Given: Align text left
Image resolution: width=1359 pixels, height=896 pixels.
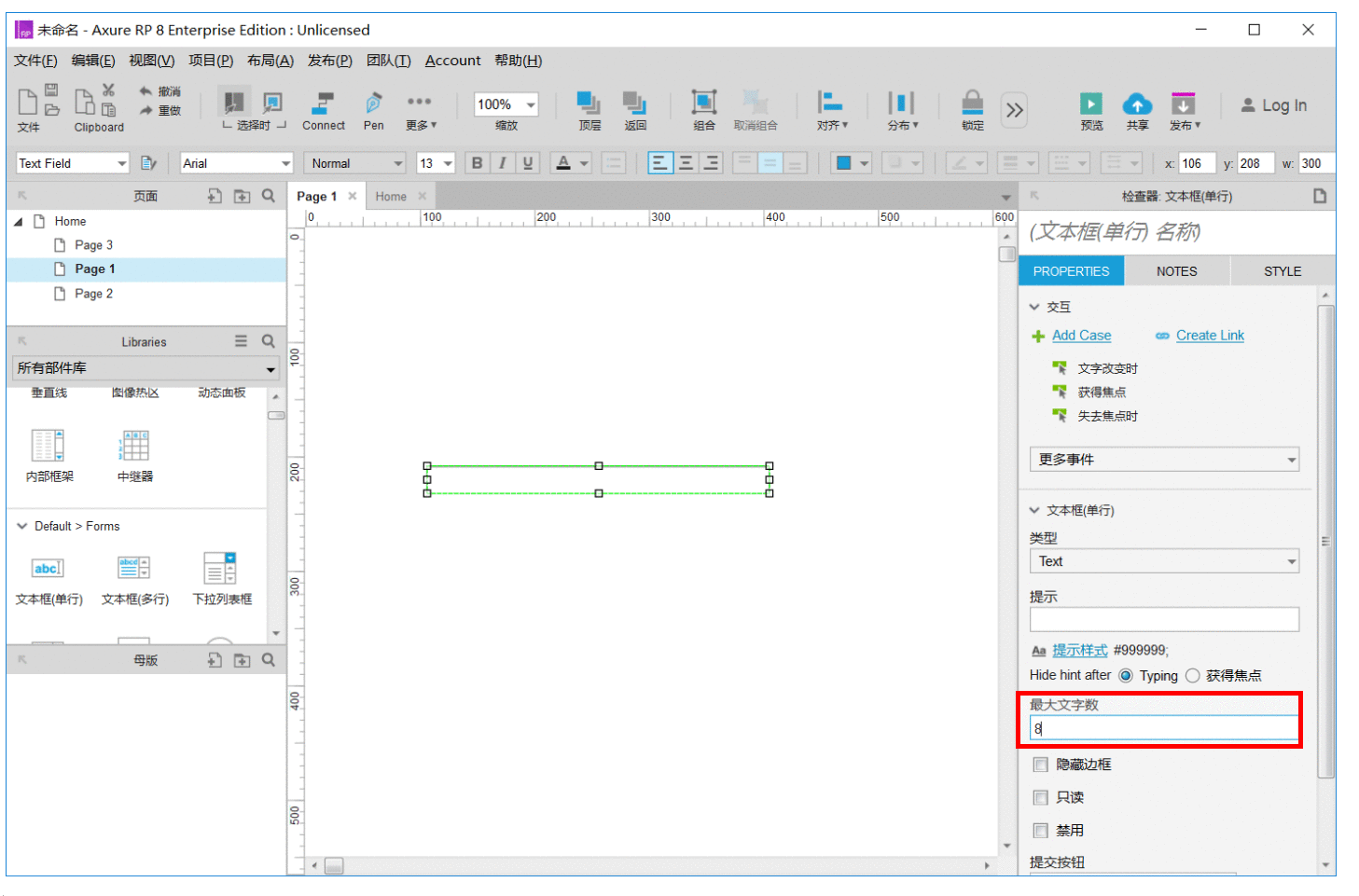Looking at the screenshot, I should pos(660,163).
